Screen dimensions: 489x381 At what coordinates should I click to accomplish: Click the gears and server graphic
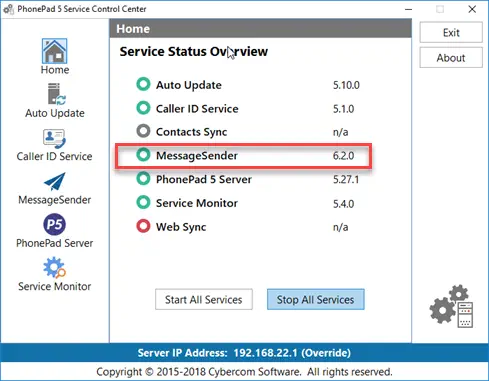click(x=451, y=306)
